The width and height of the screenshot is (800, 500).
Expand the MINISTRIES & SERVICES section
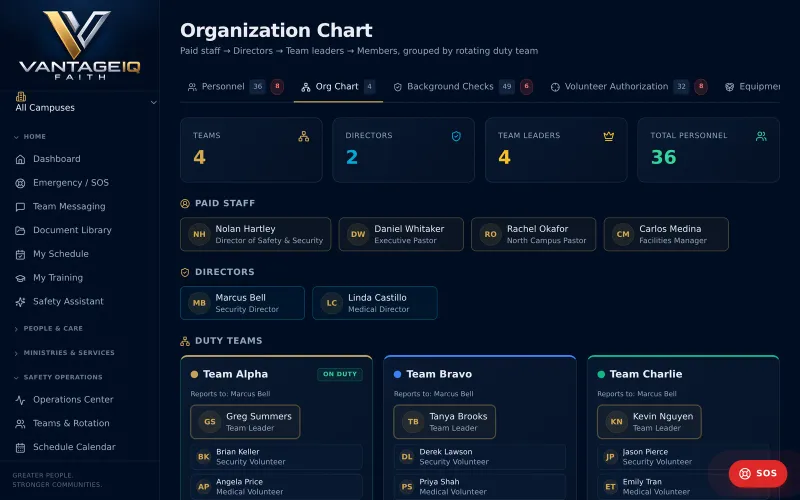[64, 353]
